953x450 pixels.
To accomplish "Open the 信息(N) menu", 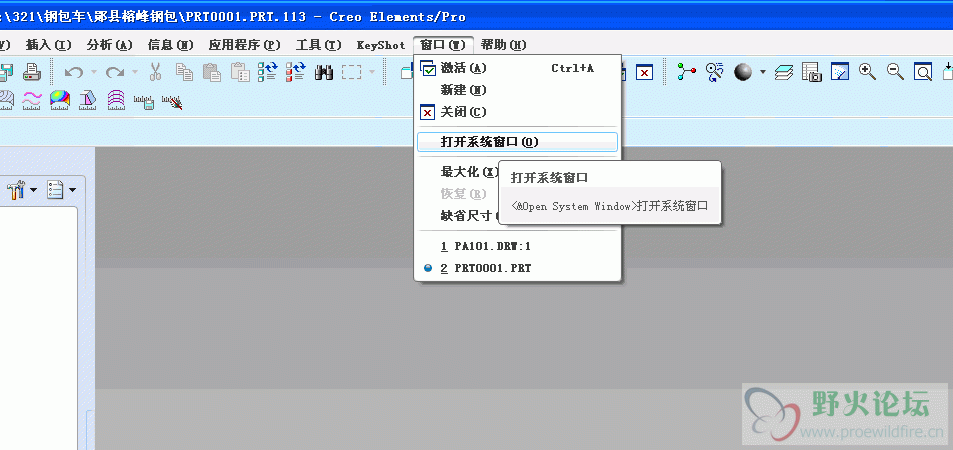I will [170, 45].
